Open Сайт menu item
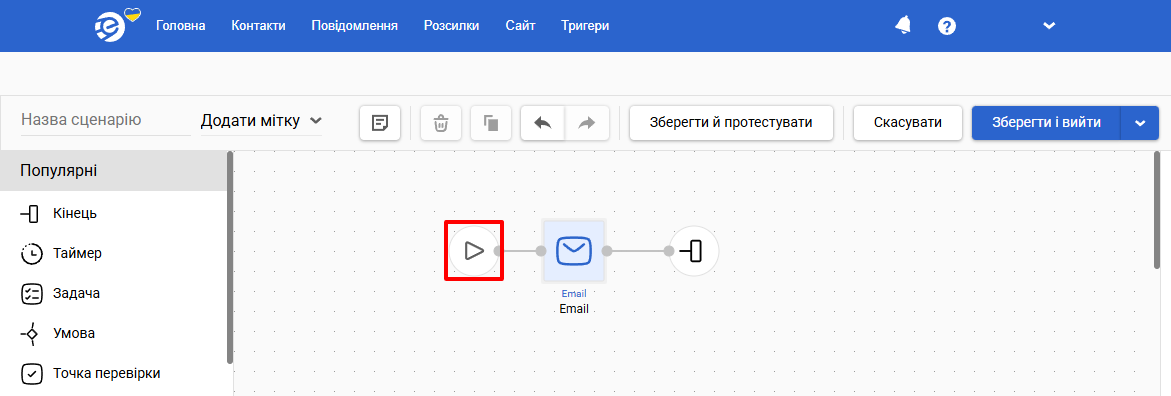Image resolution: width=1171 pixels, height=396 pixels. [520, 25]
